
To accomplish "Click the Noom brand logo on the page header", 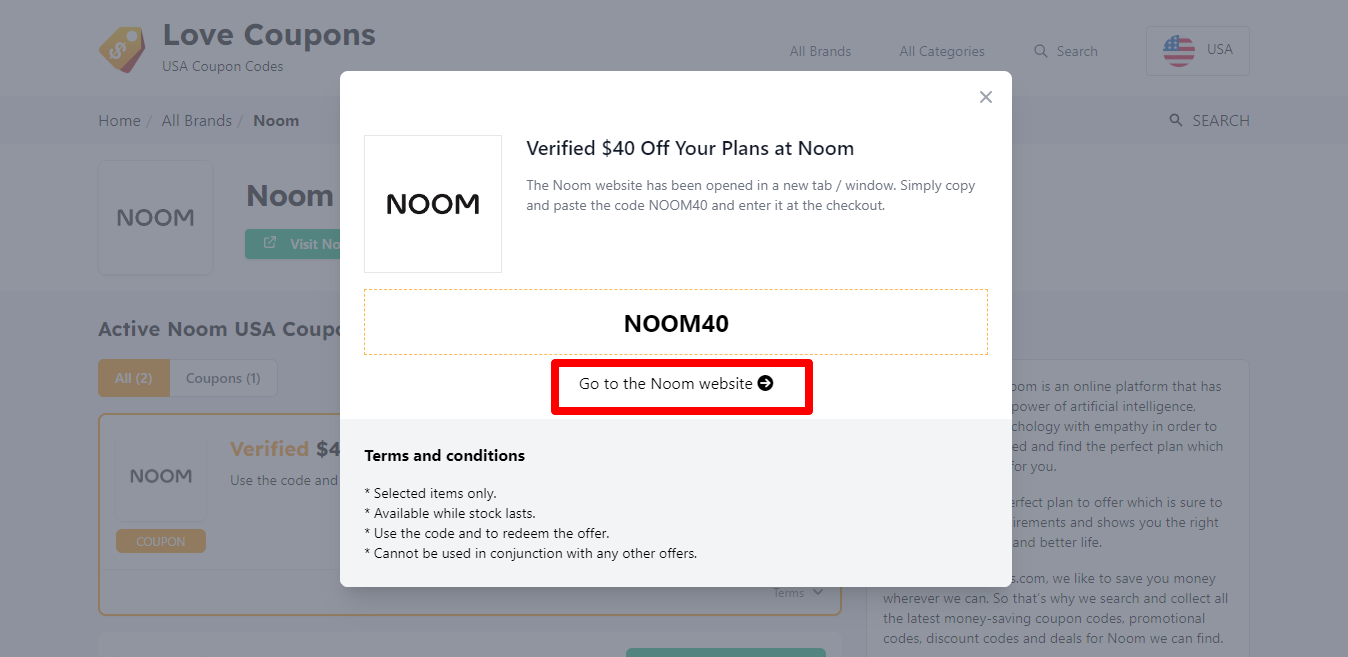I will [x=155, y=218].
